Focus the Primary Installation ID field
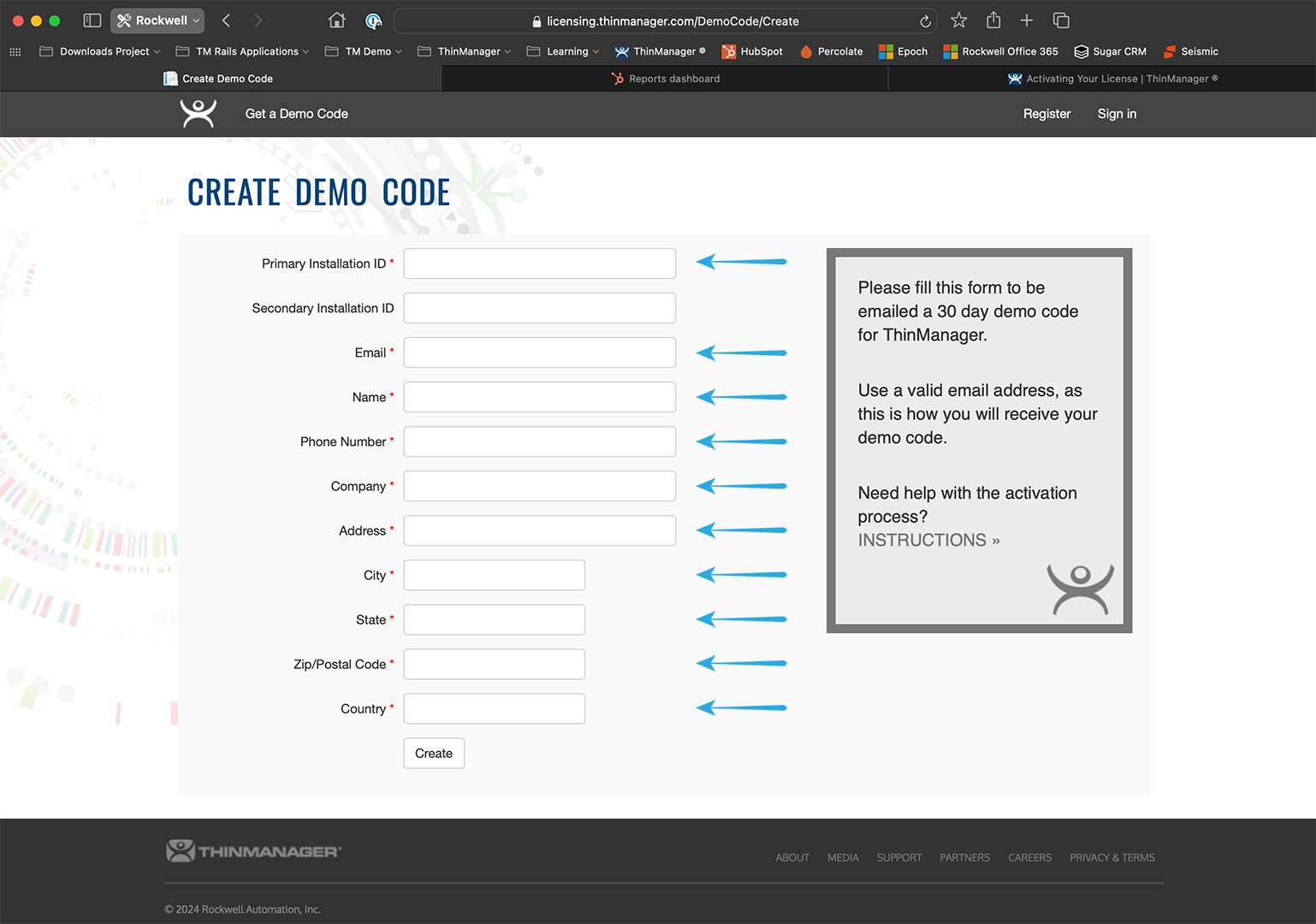 coord(540,264)
